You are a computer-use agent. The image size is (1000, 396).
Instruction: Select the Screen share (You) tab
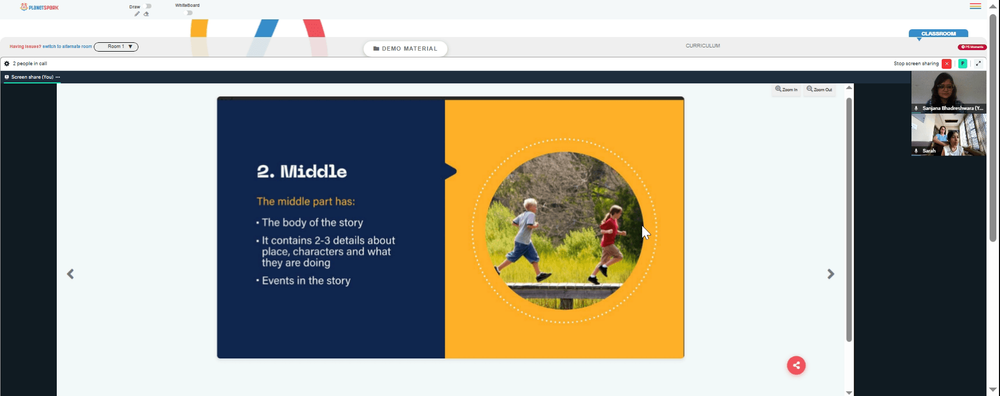(x=32, y=77)
